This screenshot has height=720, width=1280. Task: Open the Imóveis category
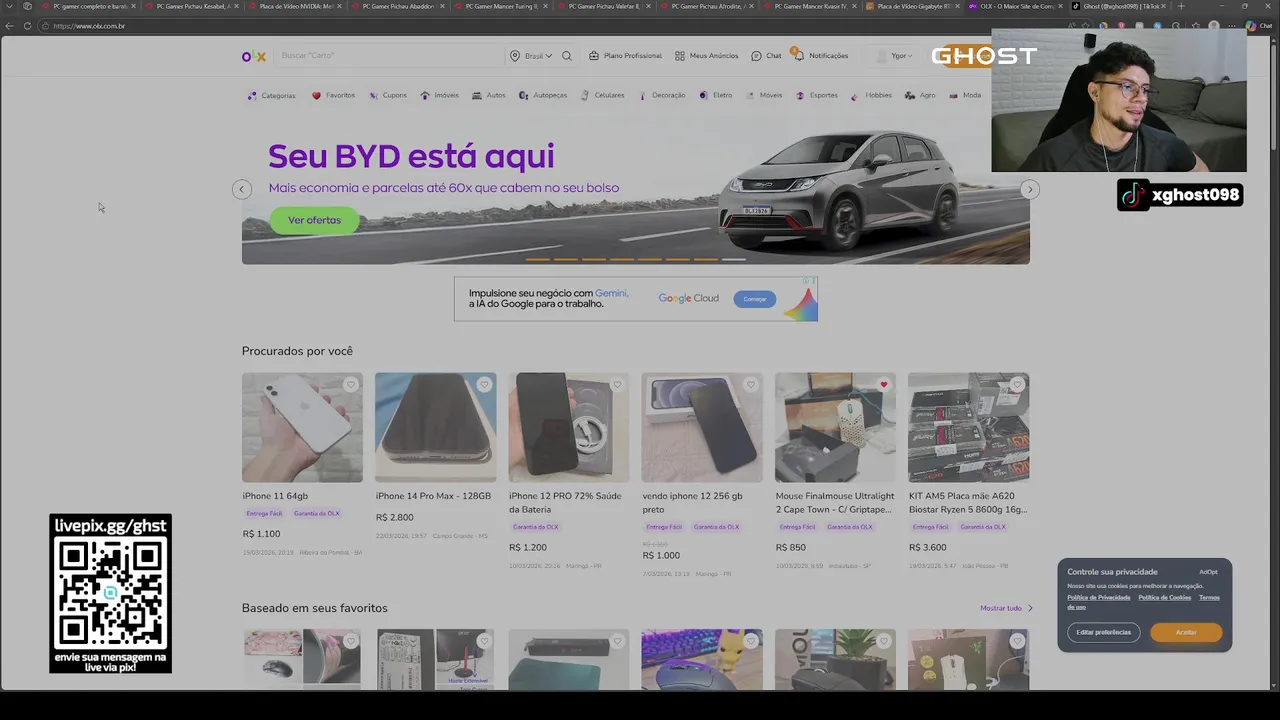click(x=439, y=96)
